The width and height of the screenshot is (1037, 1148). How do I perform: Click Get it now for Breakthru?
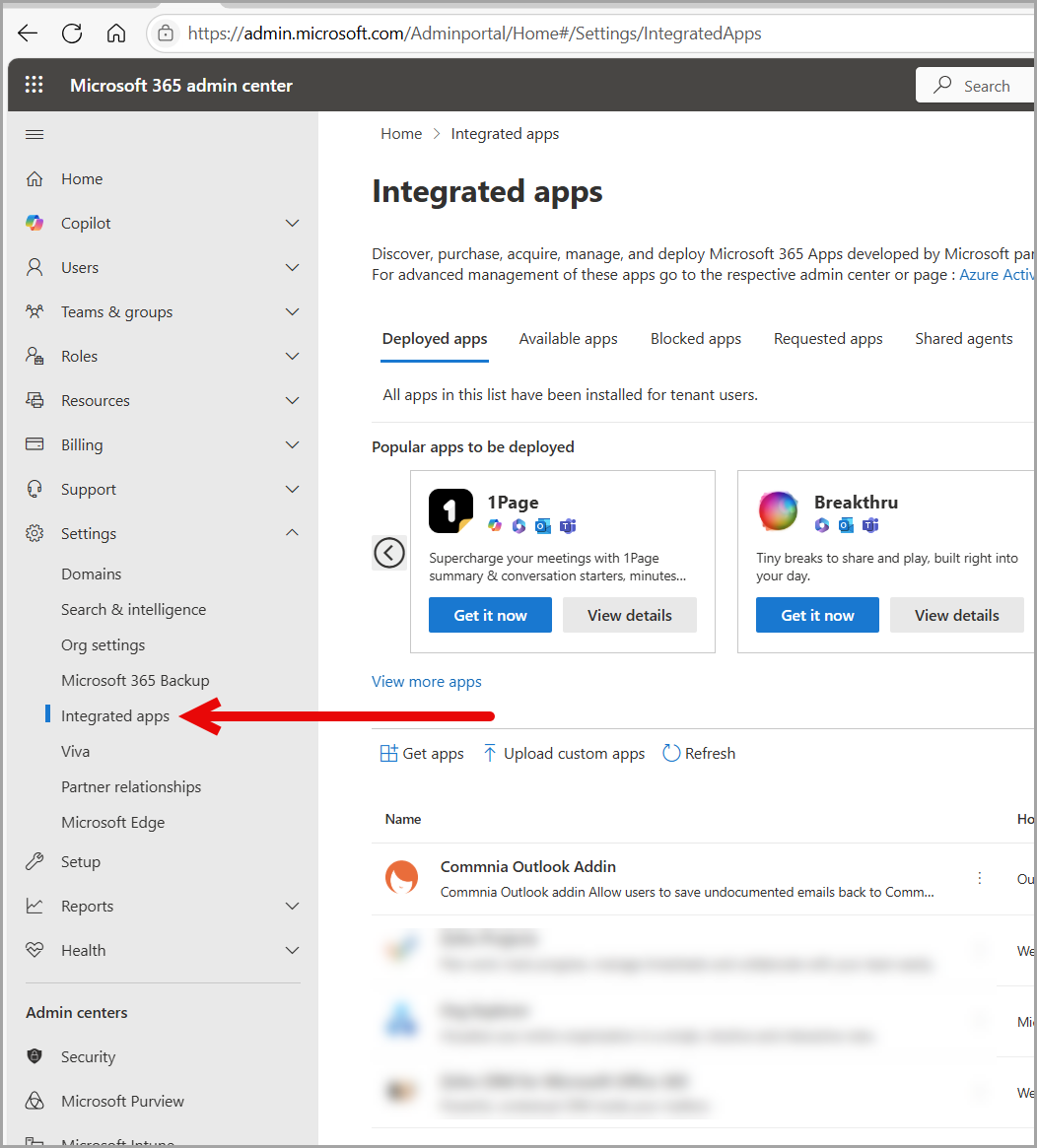(x=817, y=615)
